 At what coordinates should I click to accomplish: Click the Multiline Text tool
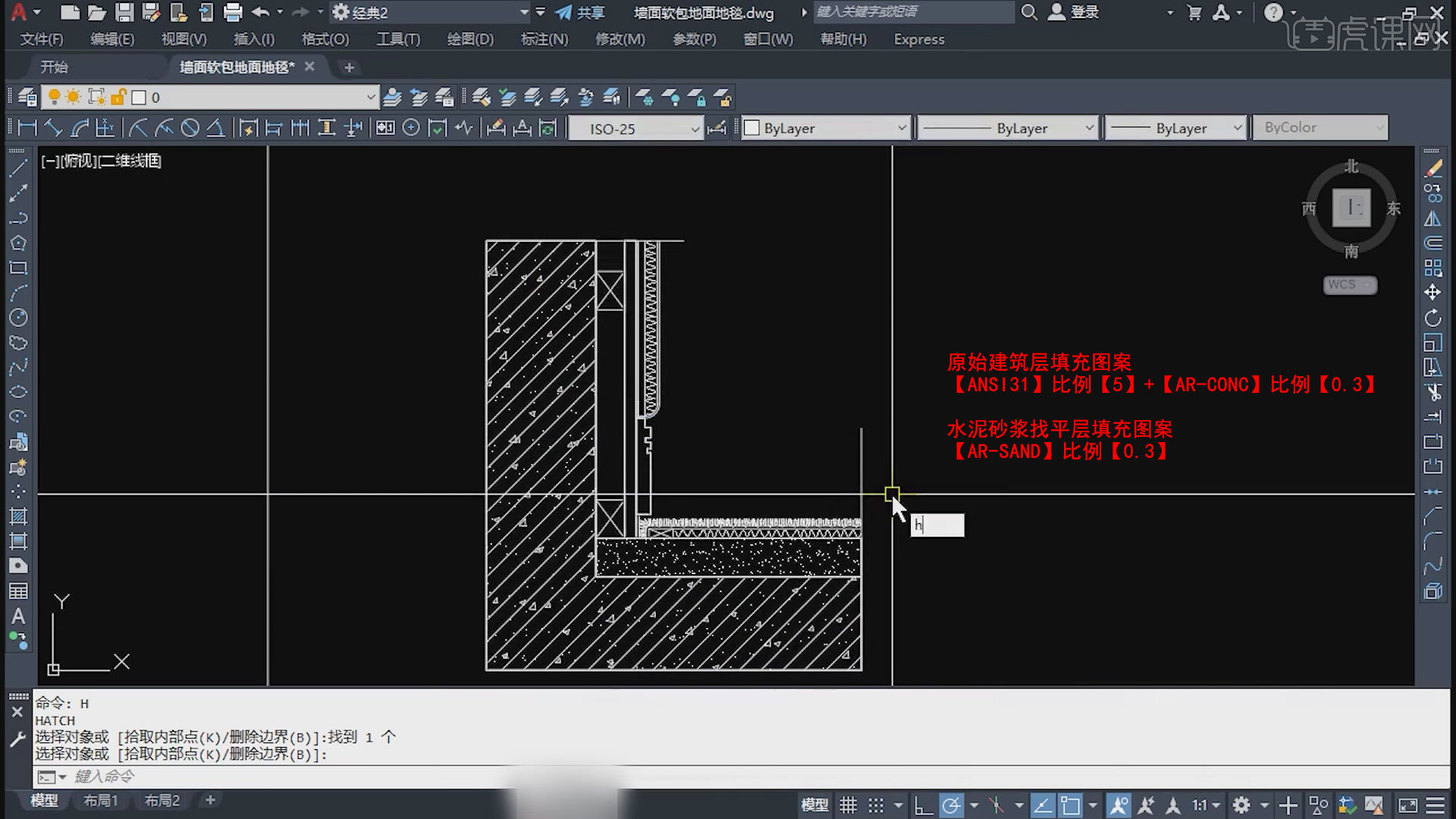coord(18,616)
